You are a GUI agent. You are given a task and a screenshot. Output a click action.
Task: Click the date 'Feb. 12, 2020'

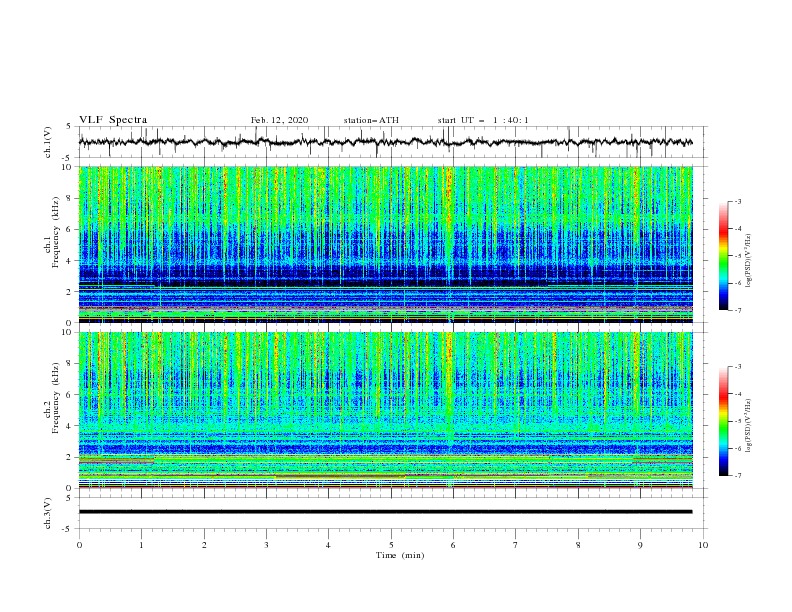coord(279,120)
